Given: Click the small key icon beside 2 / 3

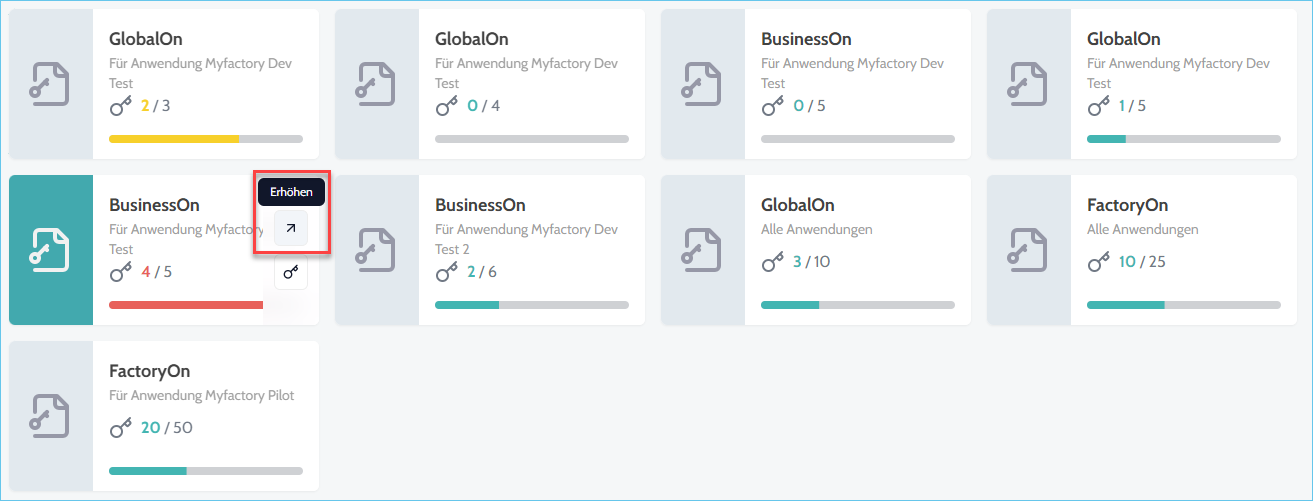Looking at the screenshot, I should 121,105.
